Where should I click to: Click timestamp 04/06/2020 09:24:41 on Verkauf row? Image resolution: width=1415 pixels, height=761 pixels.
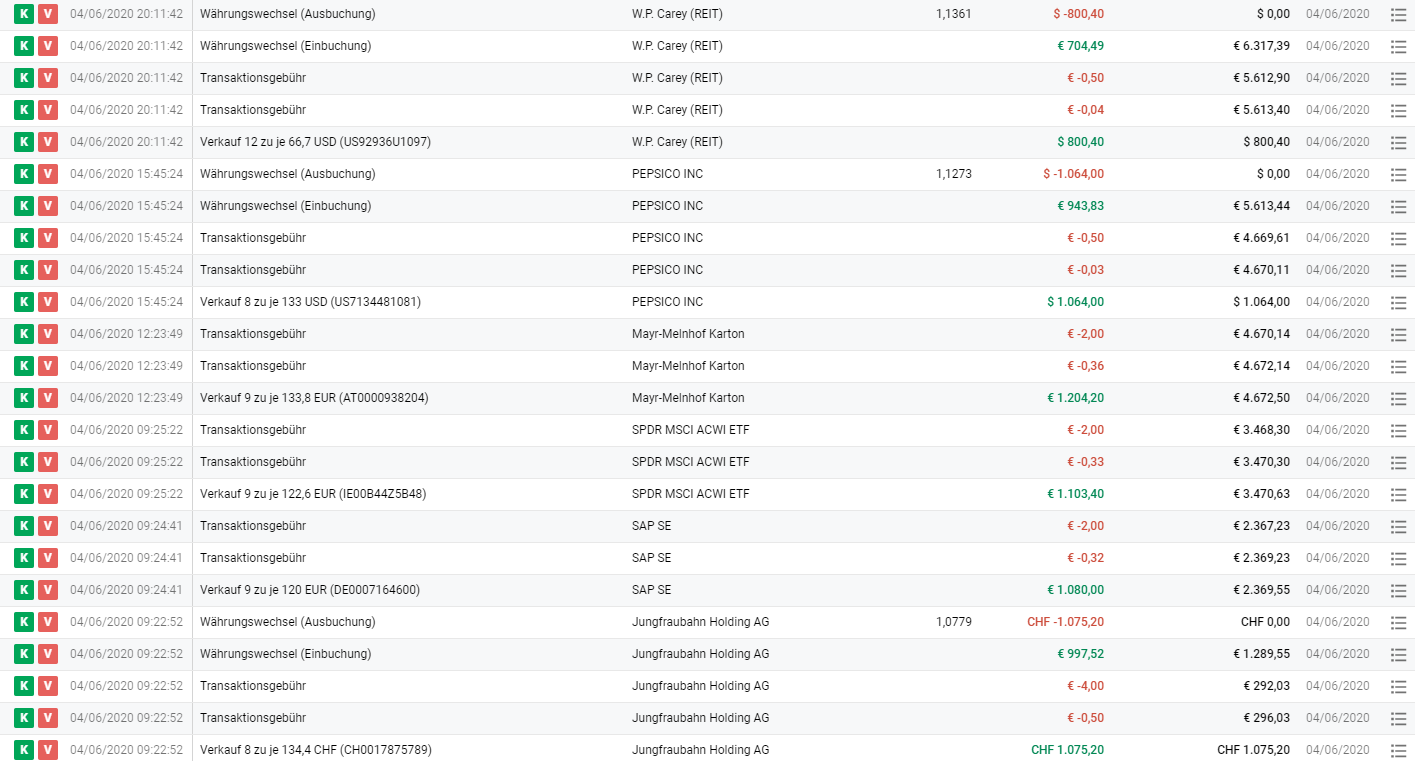tap(126, 590)
